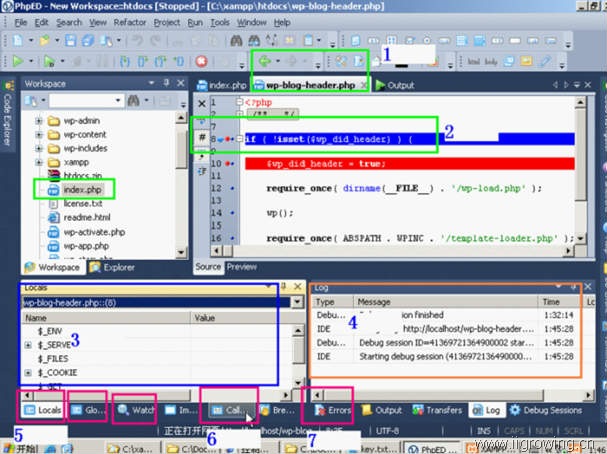This screenshot has width=607, height=454.
Task: Click the Step Over braces icon
Action: [142, 61]
